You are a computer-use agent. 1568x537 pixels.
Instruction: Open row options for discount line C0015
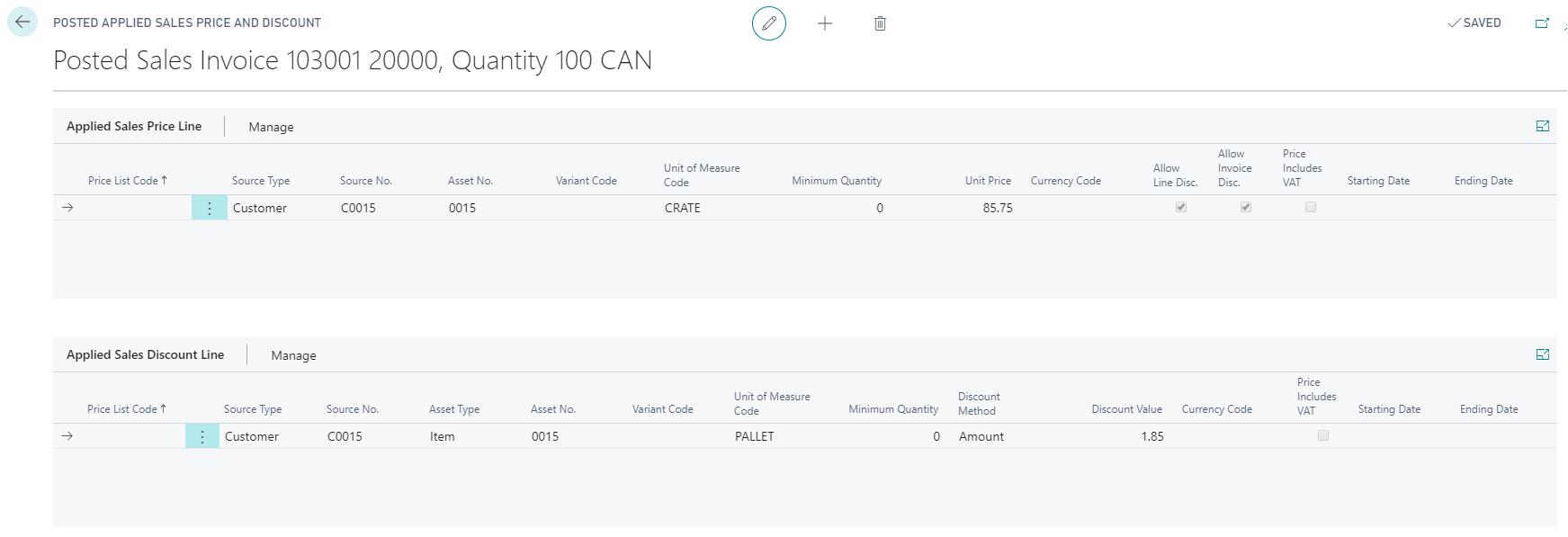click(x=202, y=436)
